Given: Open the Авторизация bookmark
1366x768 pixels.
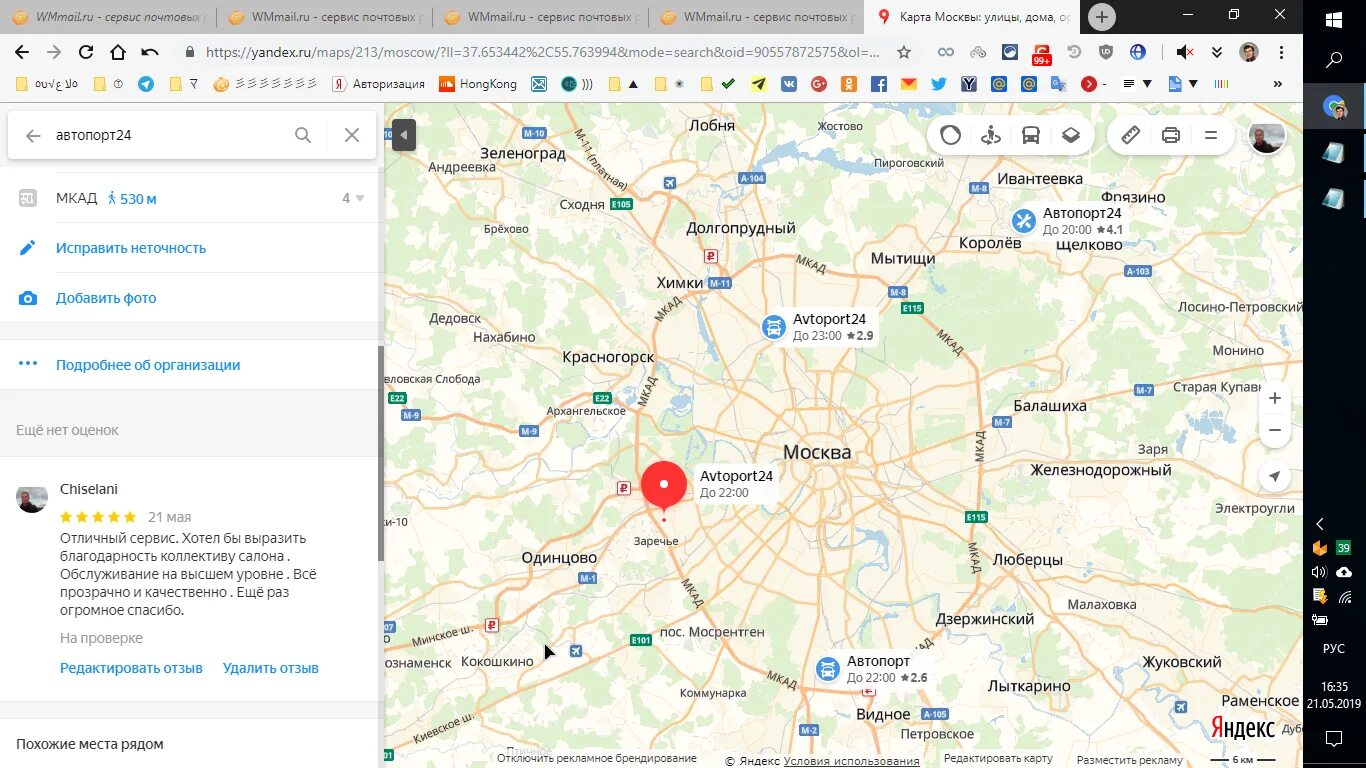Looking at the screenshot, I should pos(377,84).
